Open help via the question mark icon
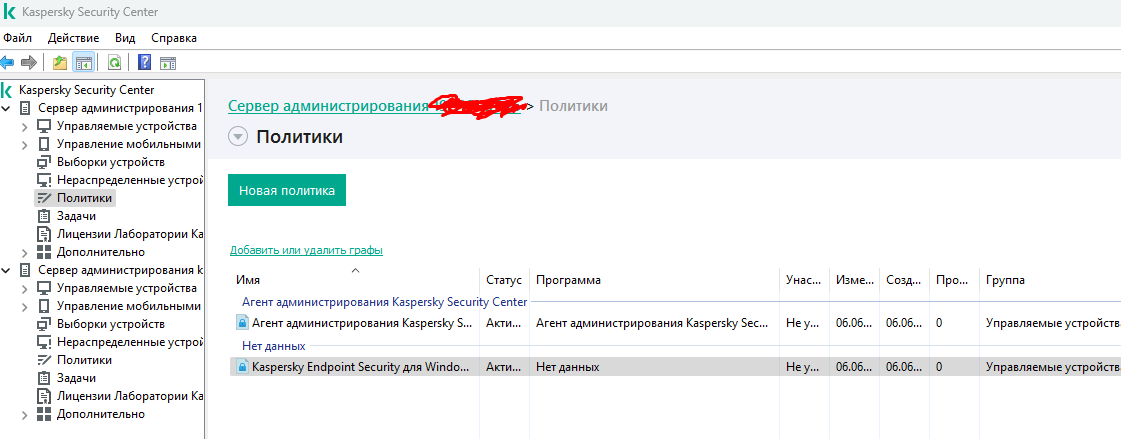The height and width of the screenshot is (439, 1121). coord(144,63)
